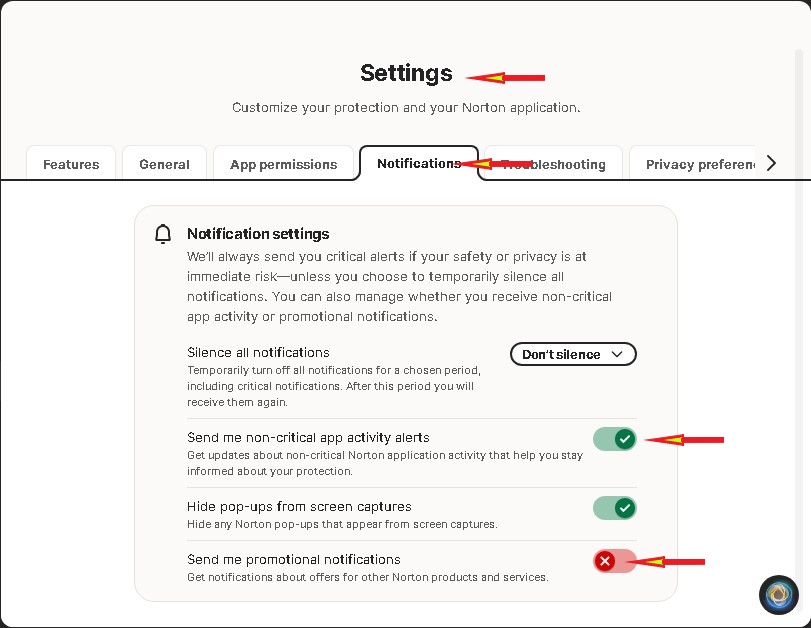The width and height of the screenshot is (811, 628).
Task: Enable promotional notifications toggle
Action: [614, 561]
